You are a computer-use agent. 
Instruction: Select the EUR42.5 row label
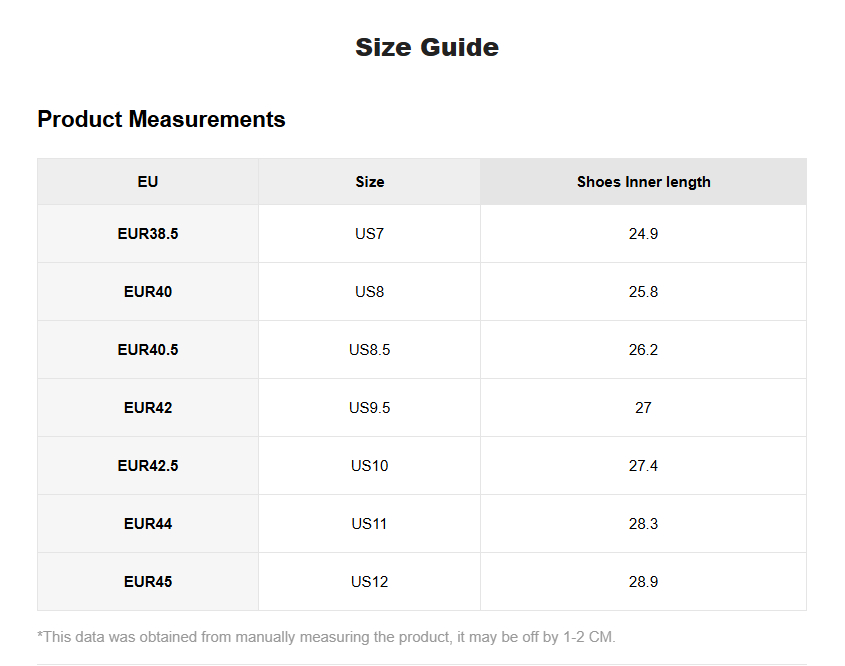point(148,466)
